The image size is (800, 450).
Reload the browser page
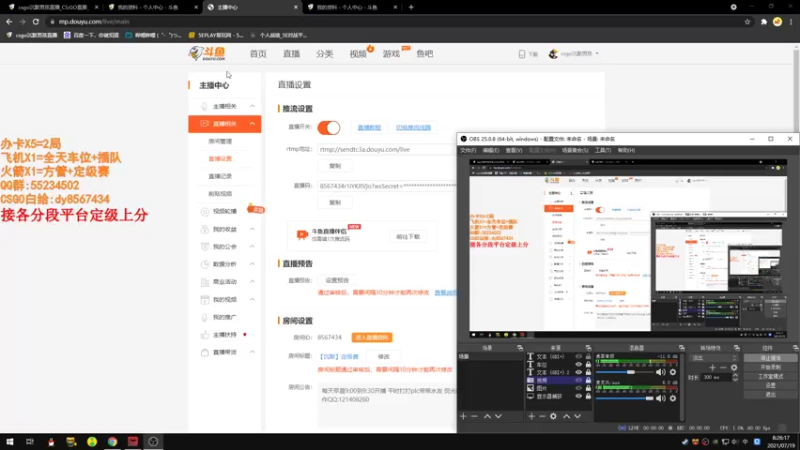36,22
